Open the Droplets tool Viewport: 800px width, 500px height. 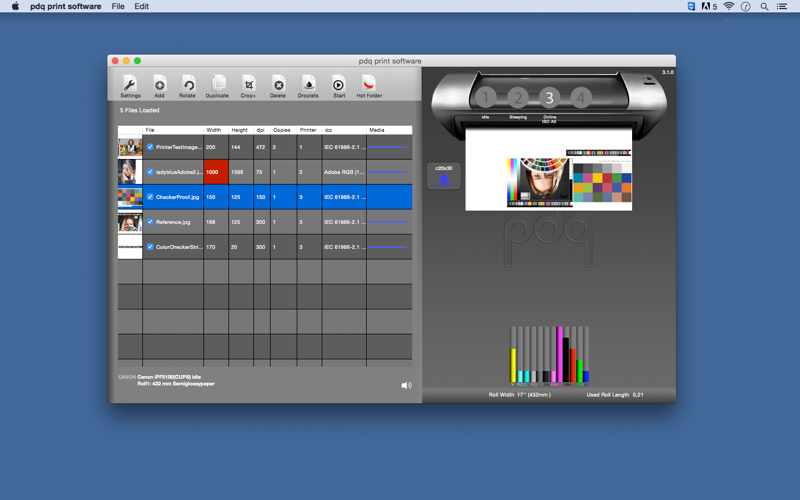pyautogui.click(x=308, y=86)
